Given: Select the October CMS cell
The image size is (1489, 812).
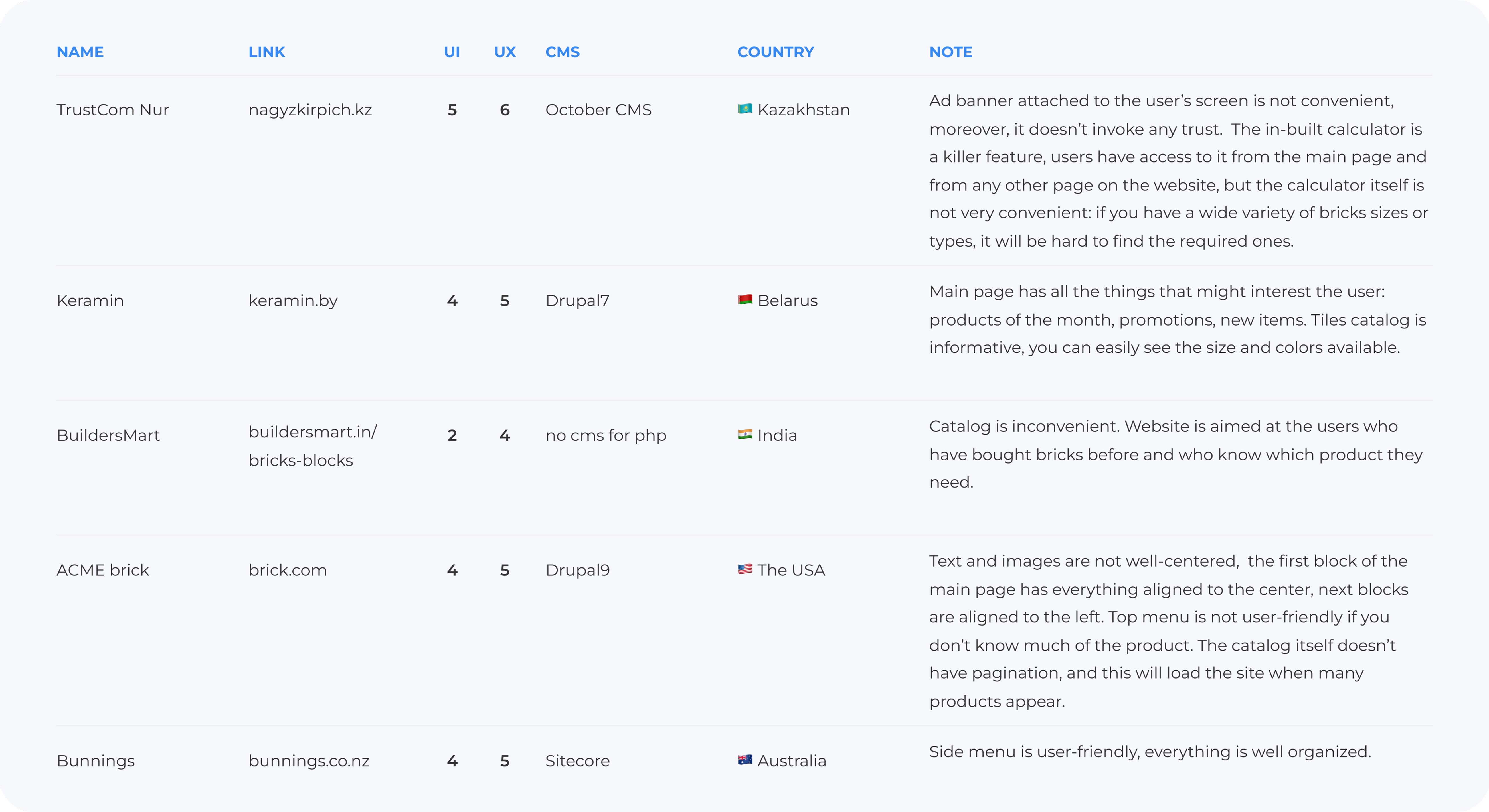Looking at the screenshot, I should click(x=598, y=110).
